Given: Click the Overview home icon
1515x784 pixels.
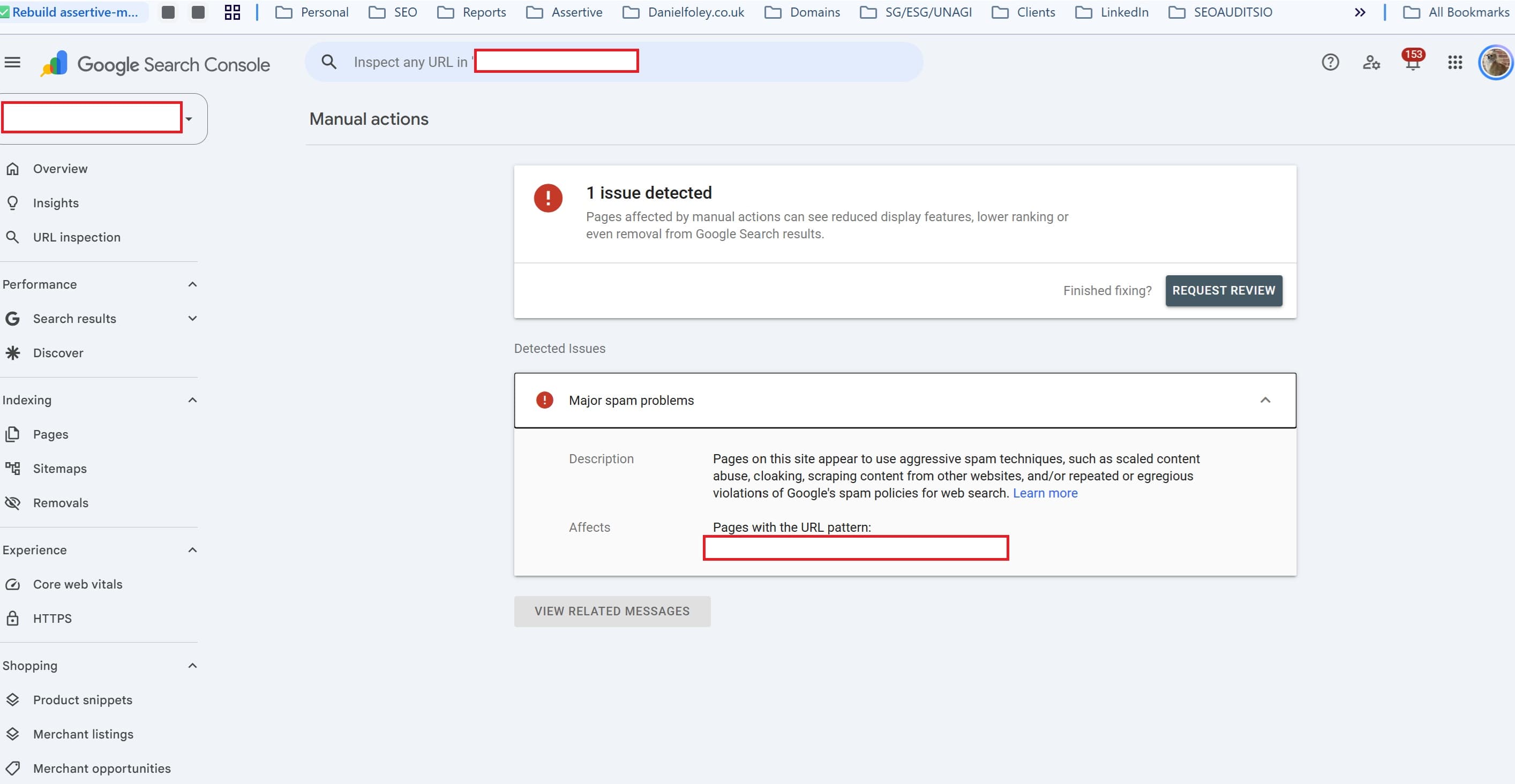Looking at the screenshot, I should [x=12, y=169].
